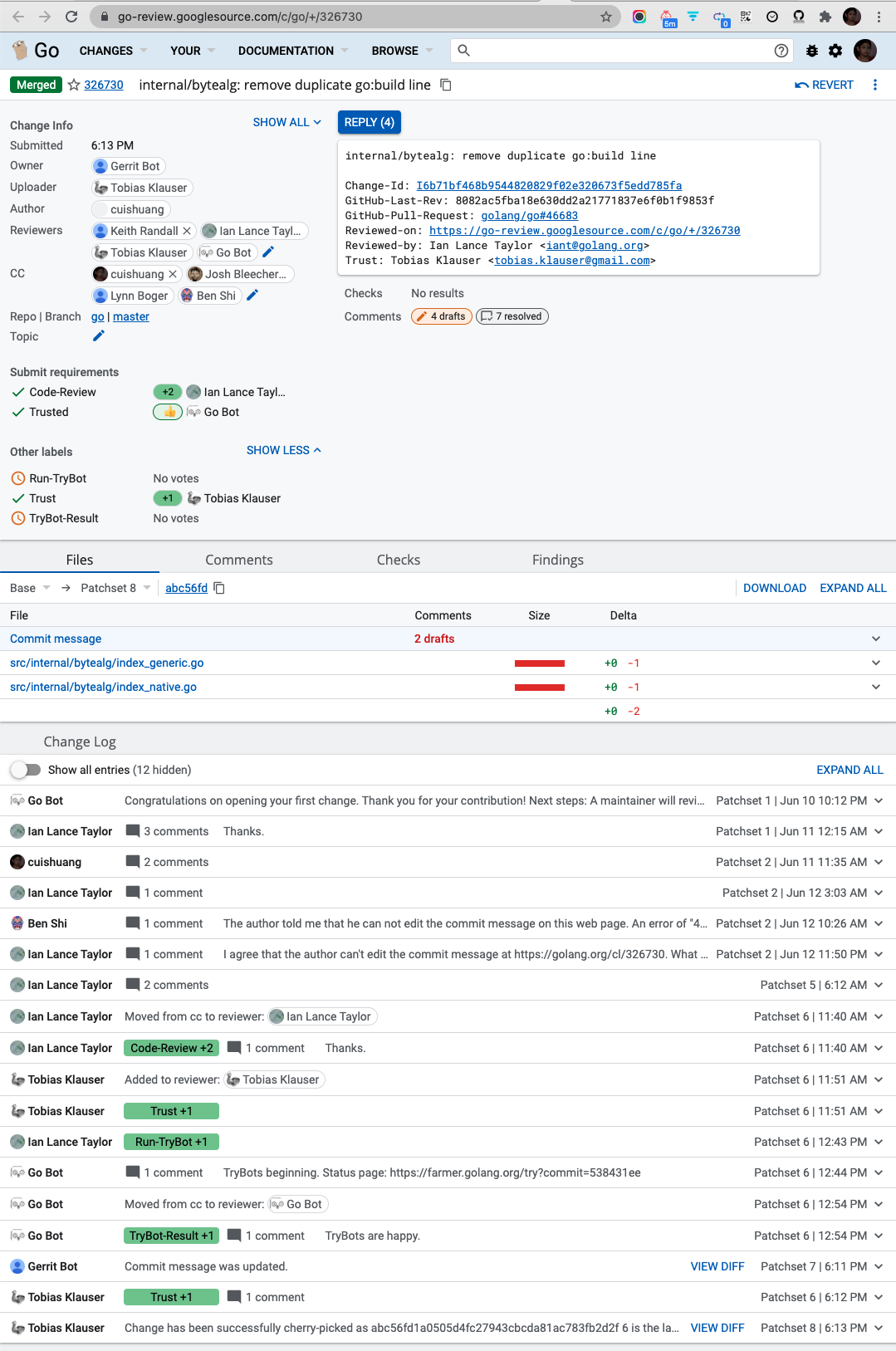The height and width of the screenshot is (1351, 896).
Task: Expand the index_generic.go file row
Action: (x=876, y=663)
